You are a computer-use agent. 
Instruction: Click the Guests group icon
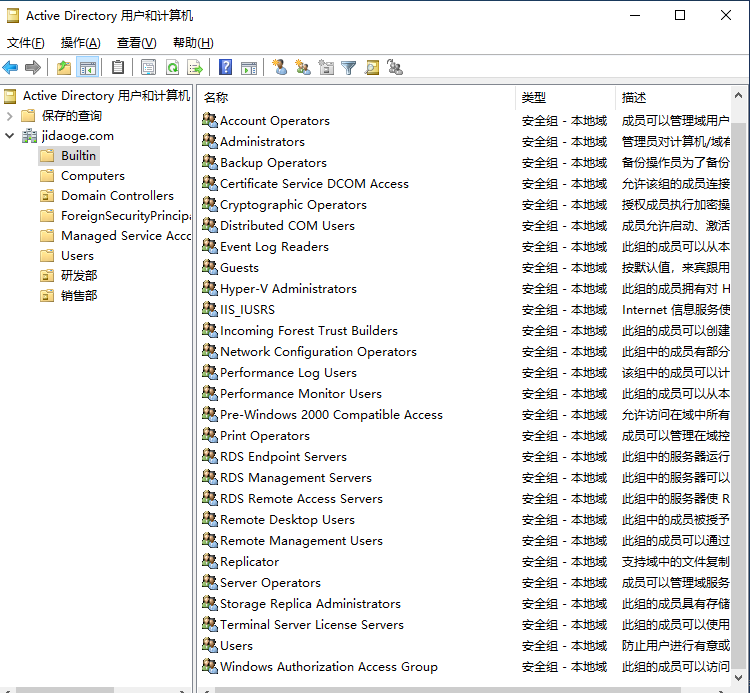pos(210,267)
